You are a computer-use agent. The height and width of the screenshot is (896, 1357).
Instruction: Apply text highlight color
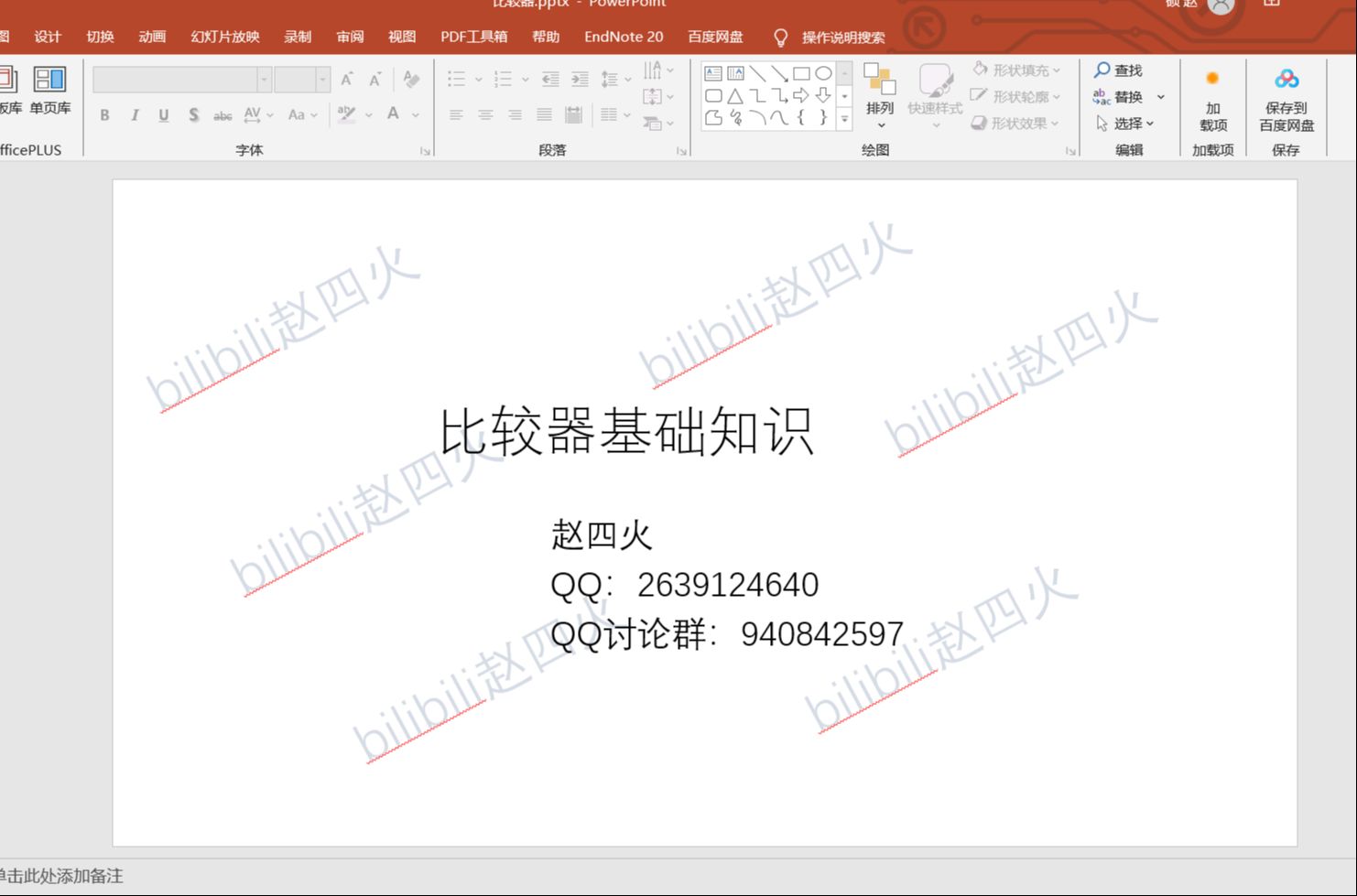coord(346,114)
